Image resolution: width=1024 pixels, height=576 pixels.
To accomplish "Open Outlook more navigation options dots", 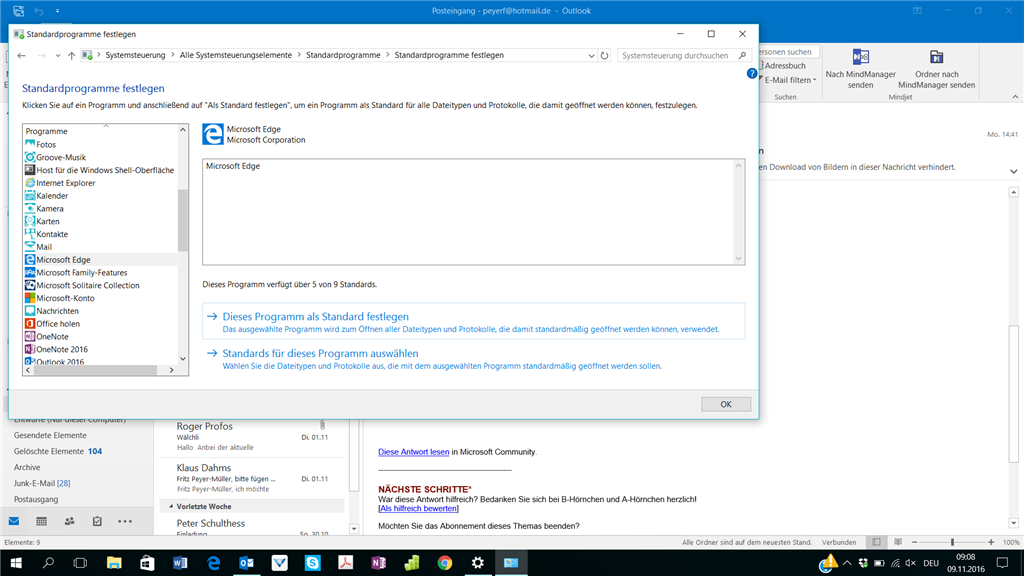I will (125, 521).
